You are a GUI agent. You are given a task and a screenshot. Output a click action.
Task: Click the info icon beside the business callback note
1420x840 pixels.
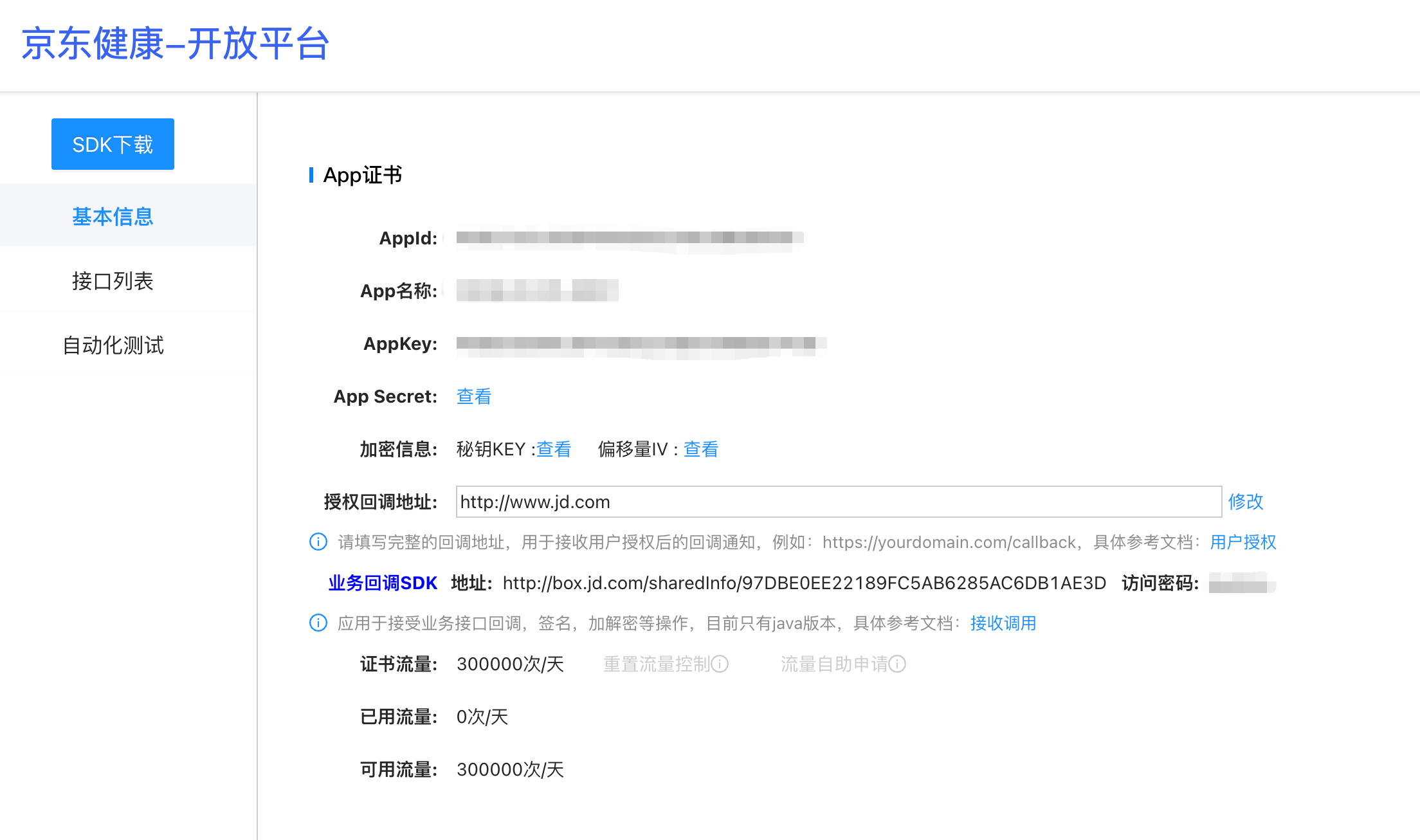click(318, 623)
